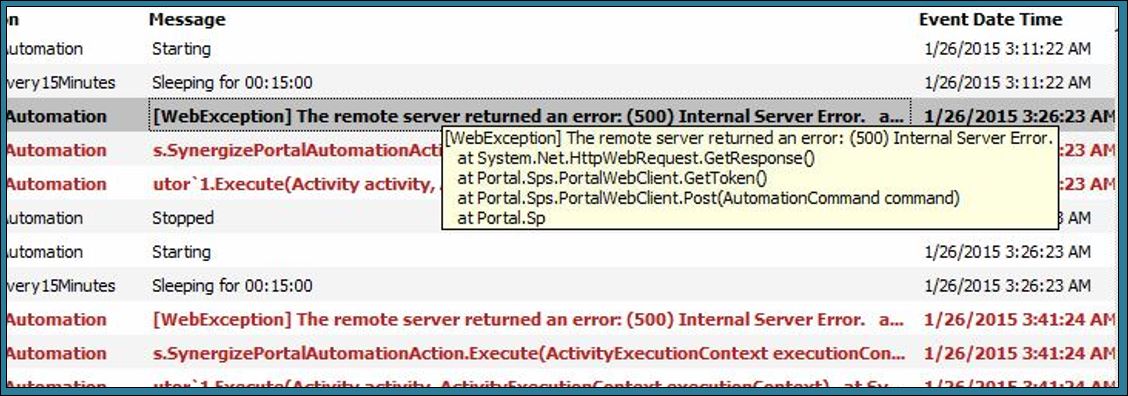Click the yellow WebException stack trace tooltip
The height and width of the screenshot is (396, 1128).
[750, 178]
